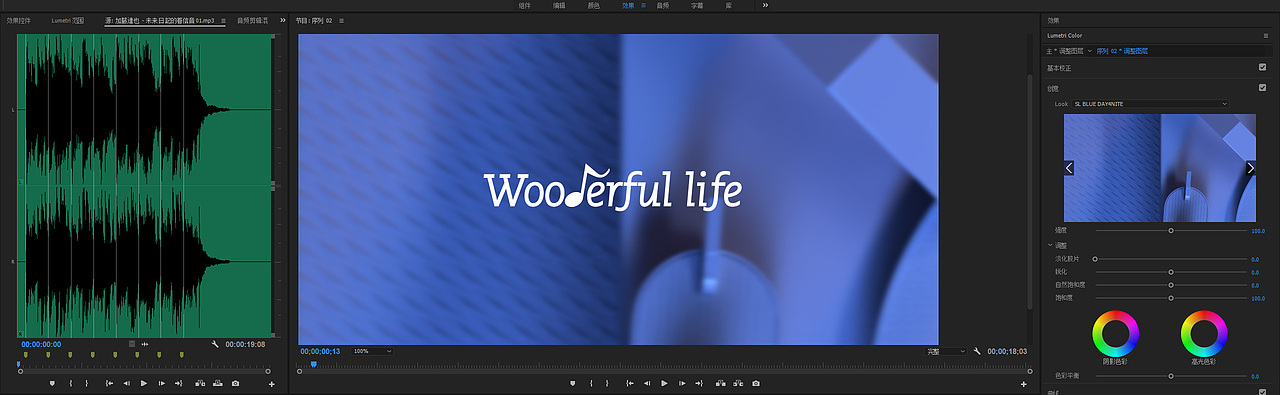Viewport: 1280px width, 395px height.
Task: Click drag audio only icon in Source monitor
Action: (145, 344)
